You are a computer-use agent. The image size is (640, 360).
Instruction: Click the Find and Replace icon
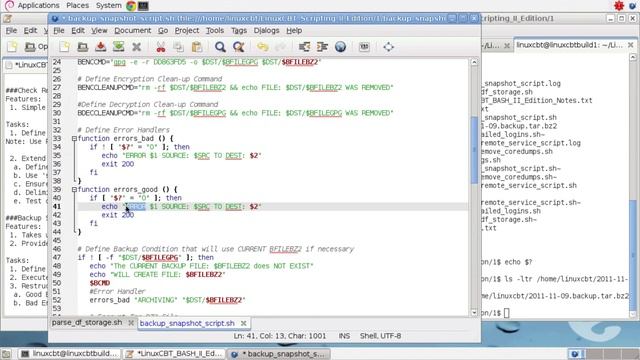click(238, 47)
